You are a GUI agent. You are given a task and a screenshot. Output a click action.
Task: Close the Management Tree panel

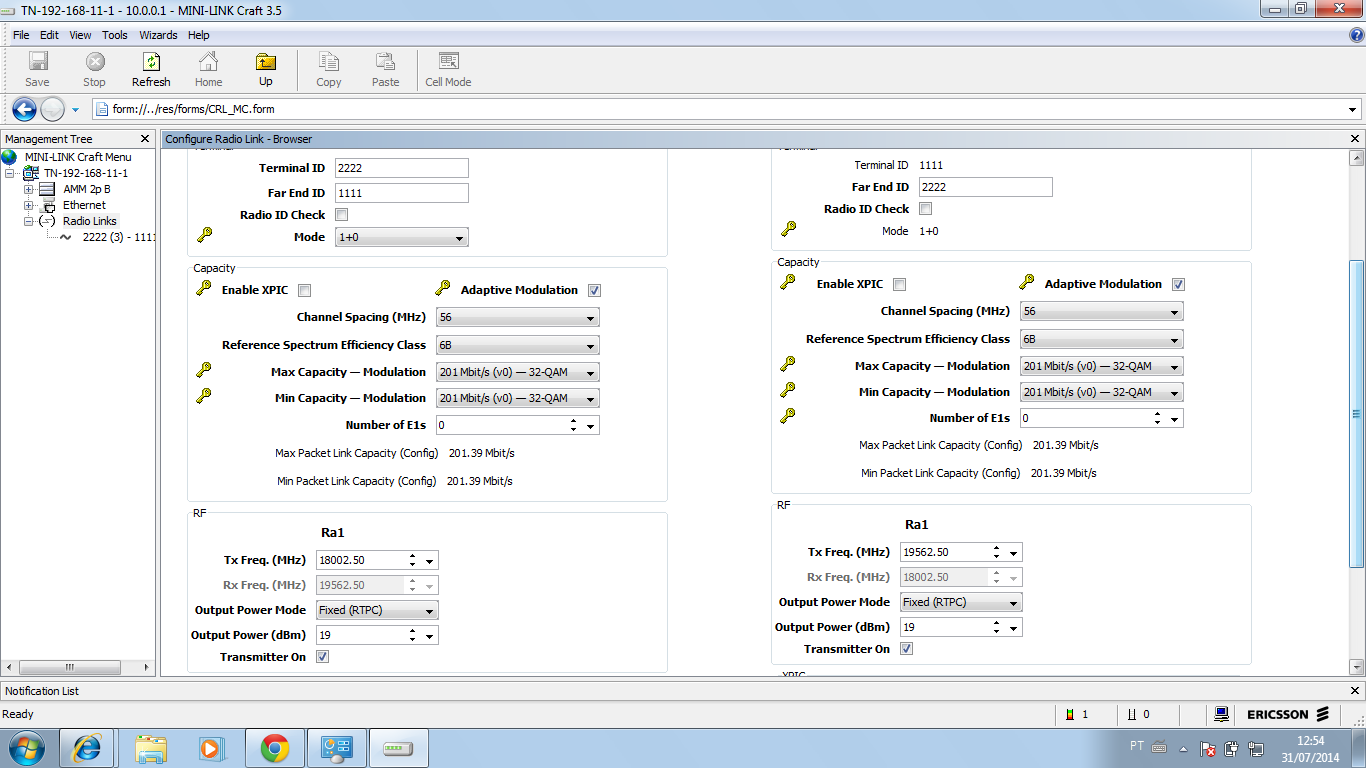tap(145, 139)
